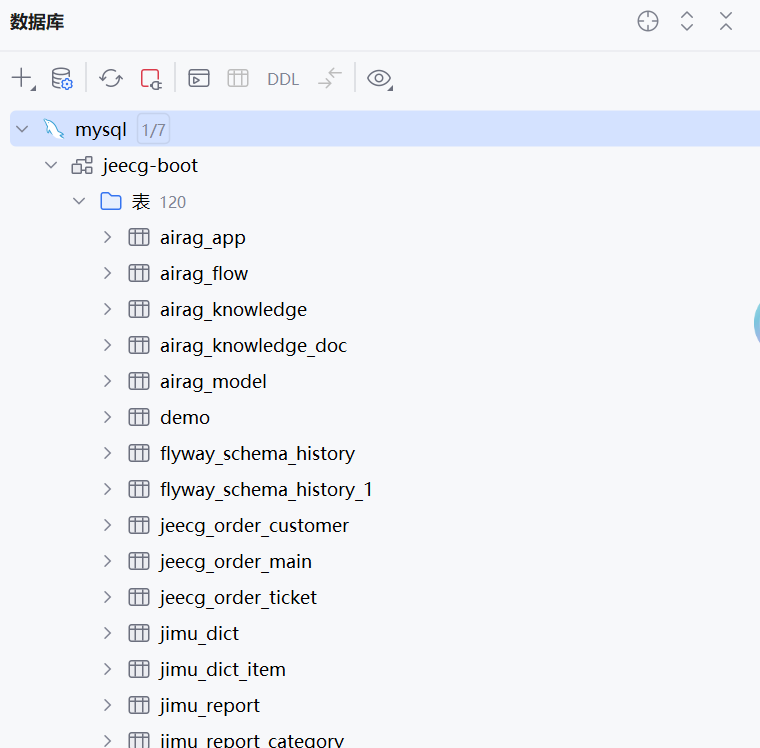Select the jimu_dict_item table name
Image resolution: width=760 pixels, height=748 pixels.
(x=223, y=670)
